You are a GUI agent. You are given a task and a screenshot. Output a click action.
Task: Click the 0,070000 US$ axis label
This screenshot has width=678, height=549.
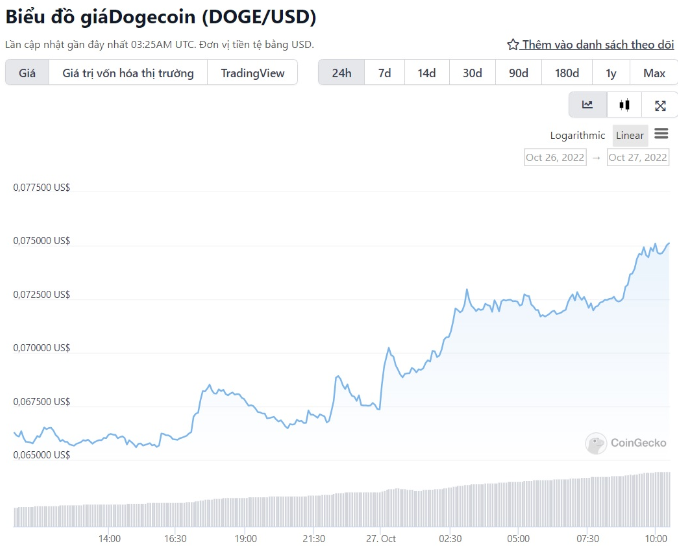coord(42,348)
